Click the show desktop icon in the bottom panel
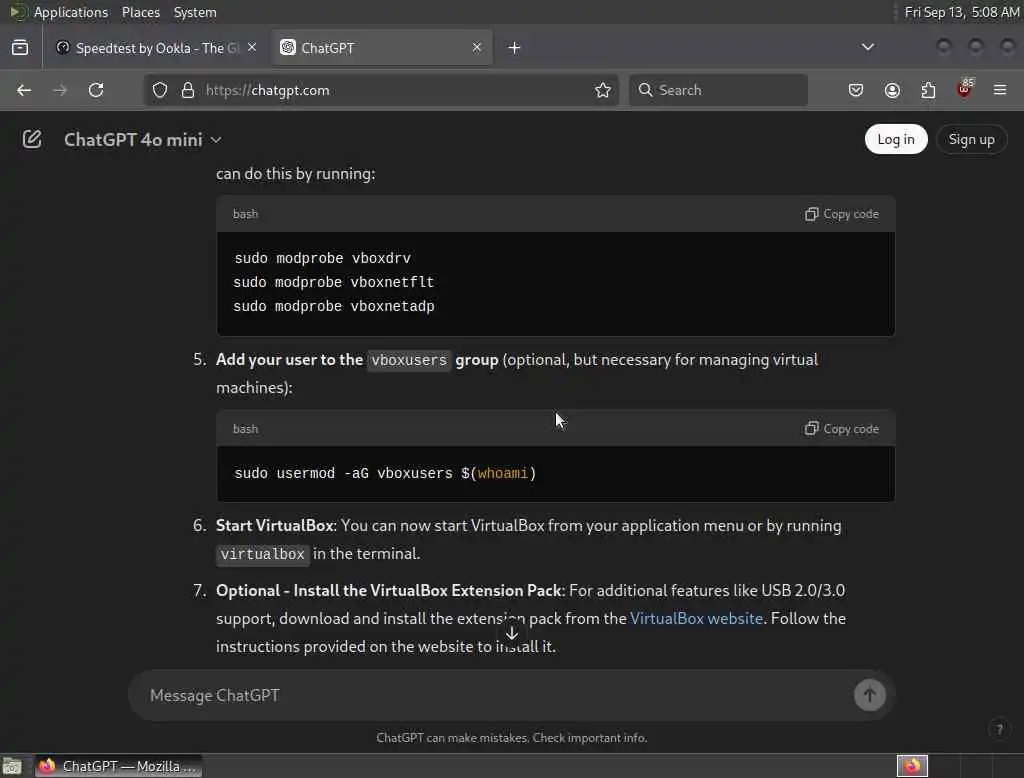Screen dimensions: 1024x778 pyautogui.click(x=12, y=766)
